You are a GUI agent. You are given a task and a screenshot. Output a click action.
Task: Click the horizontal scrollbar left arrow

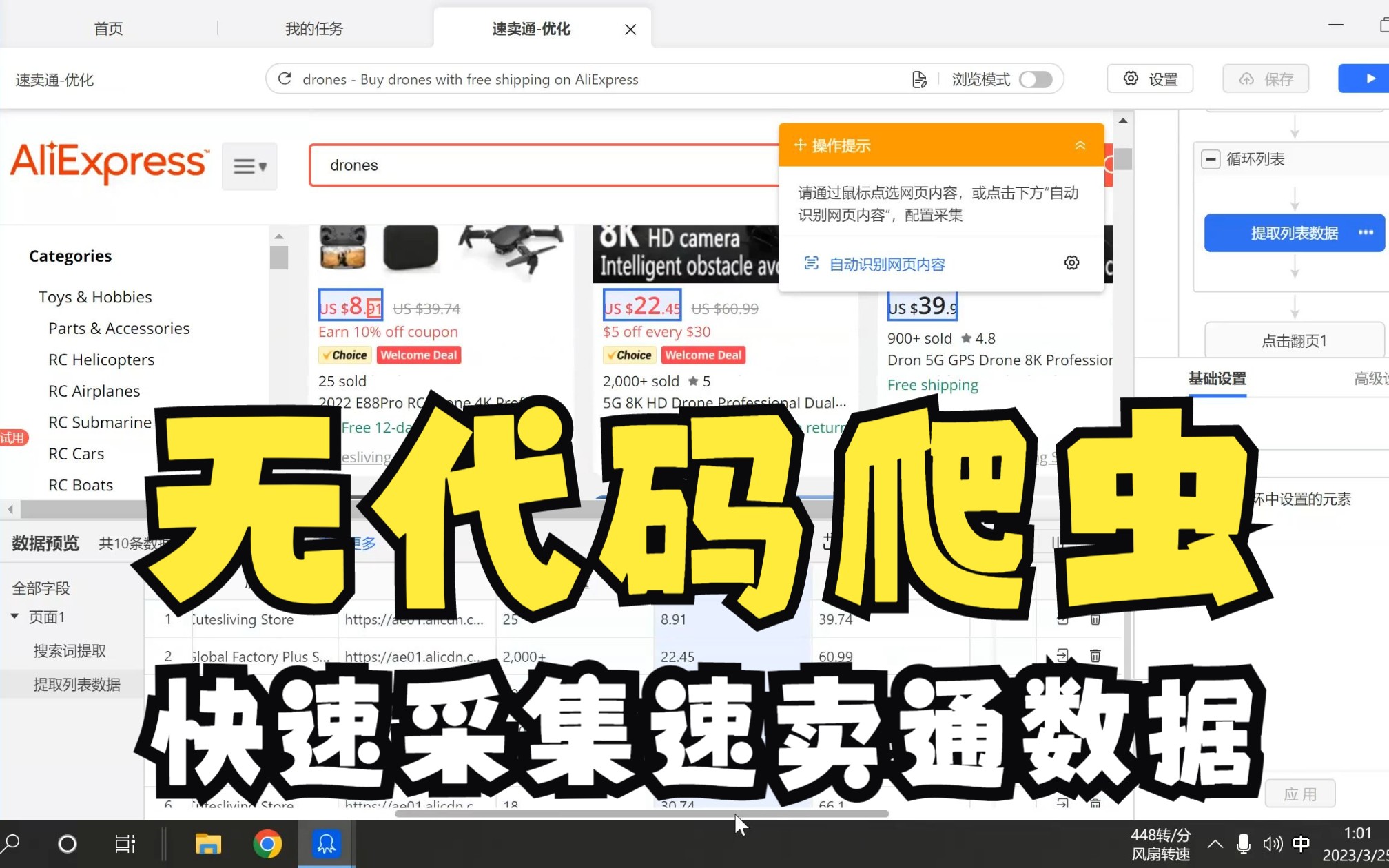coord(10,510)
